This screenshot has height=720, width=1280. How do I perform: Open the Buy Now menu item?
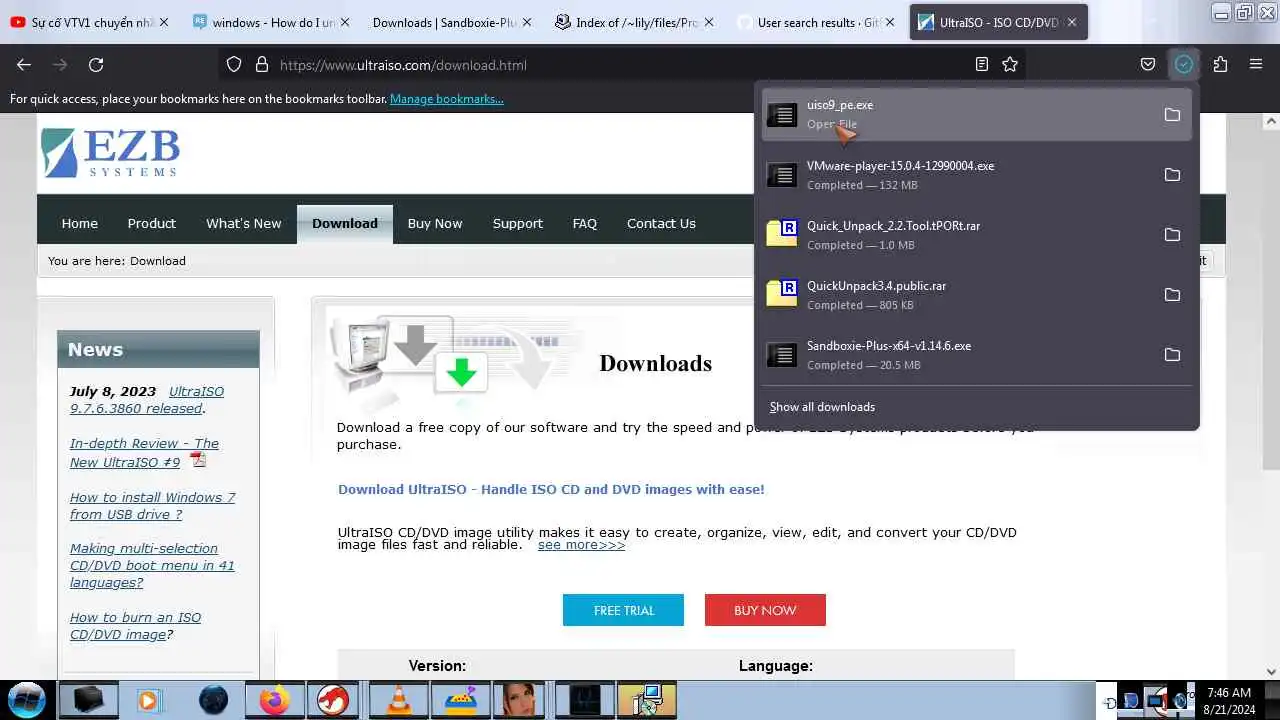[x=435, y=223]
